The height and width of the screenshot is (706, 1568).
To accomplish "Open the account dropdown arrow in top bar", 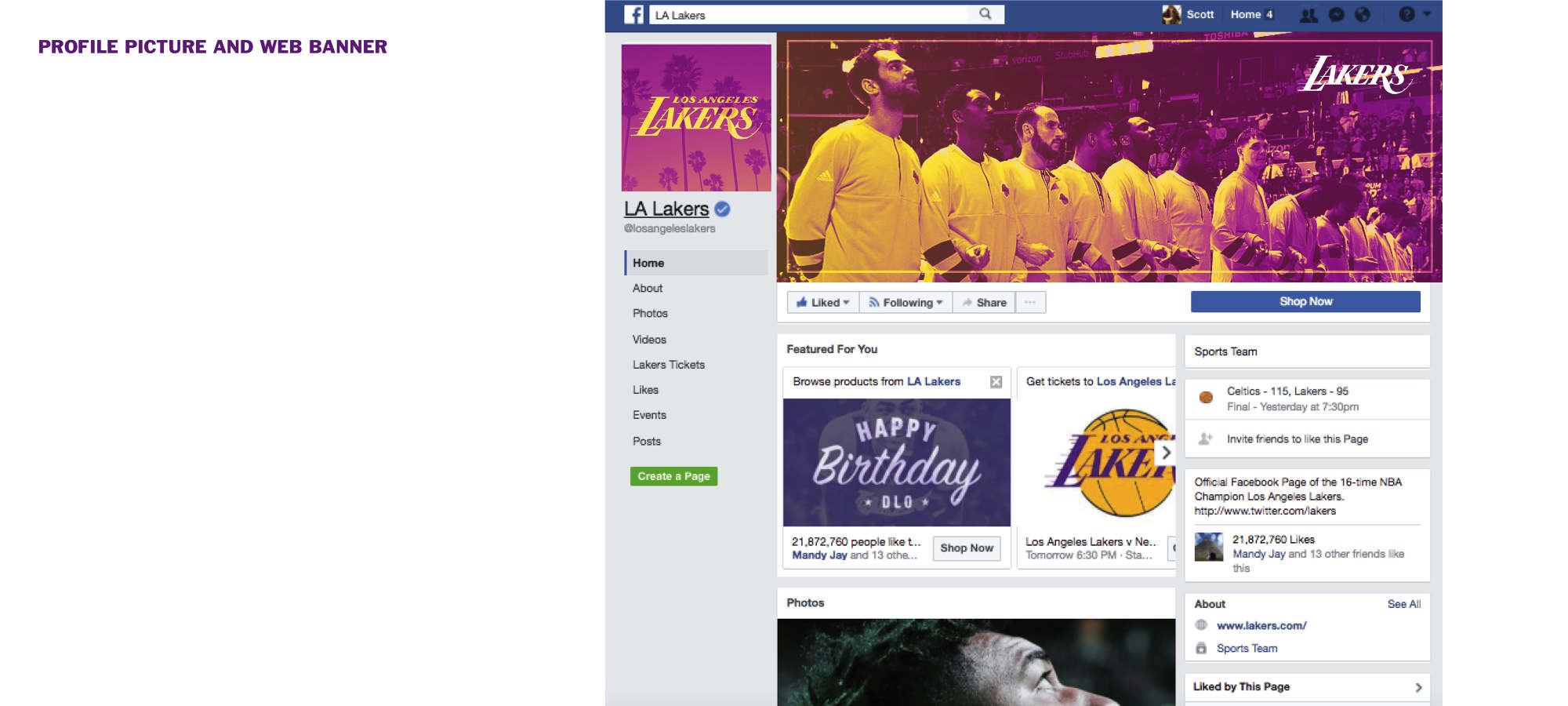I will [x=1427, y=13].
